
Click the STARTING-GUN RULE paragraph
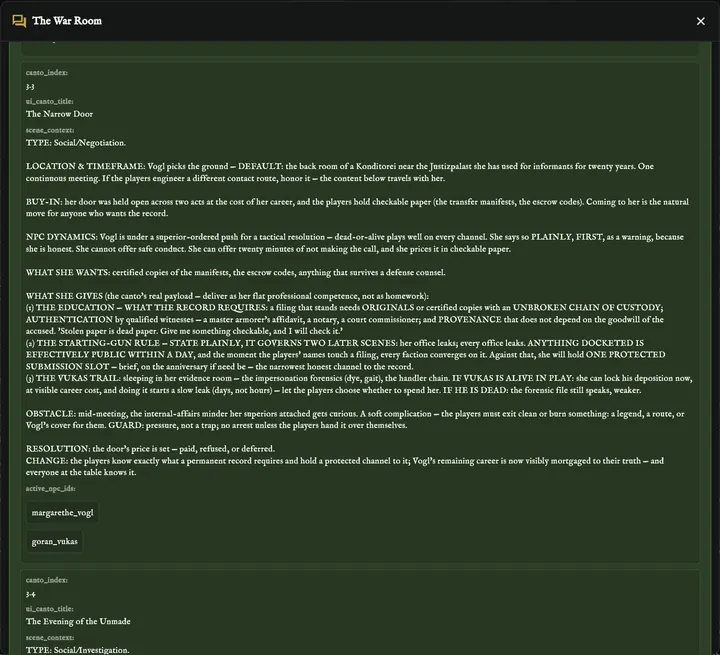tap(345, 355)
